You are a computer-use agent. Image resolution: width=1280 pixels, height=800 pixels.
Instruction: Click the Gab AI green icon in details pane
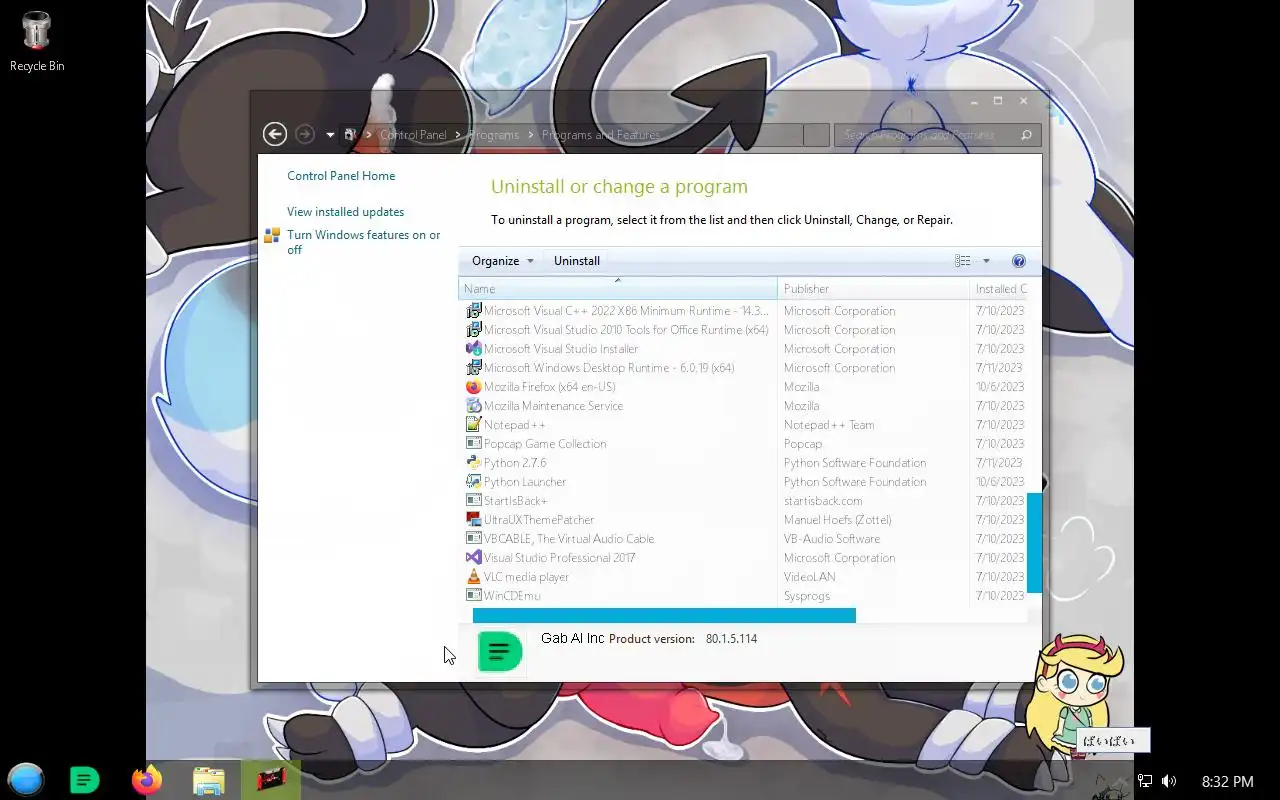pyautogui.click(x=499, y=652)
